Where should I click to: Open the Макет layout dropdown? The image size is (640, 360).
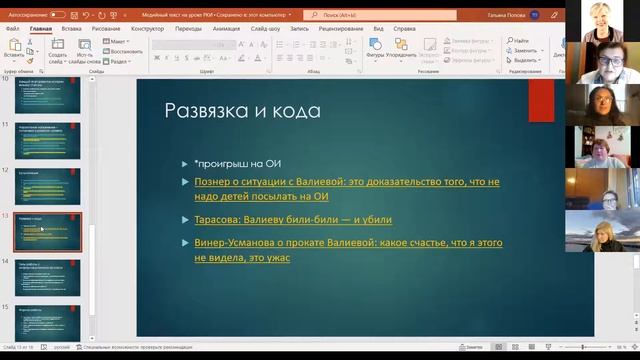(x=116, y=41)
